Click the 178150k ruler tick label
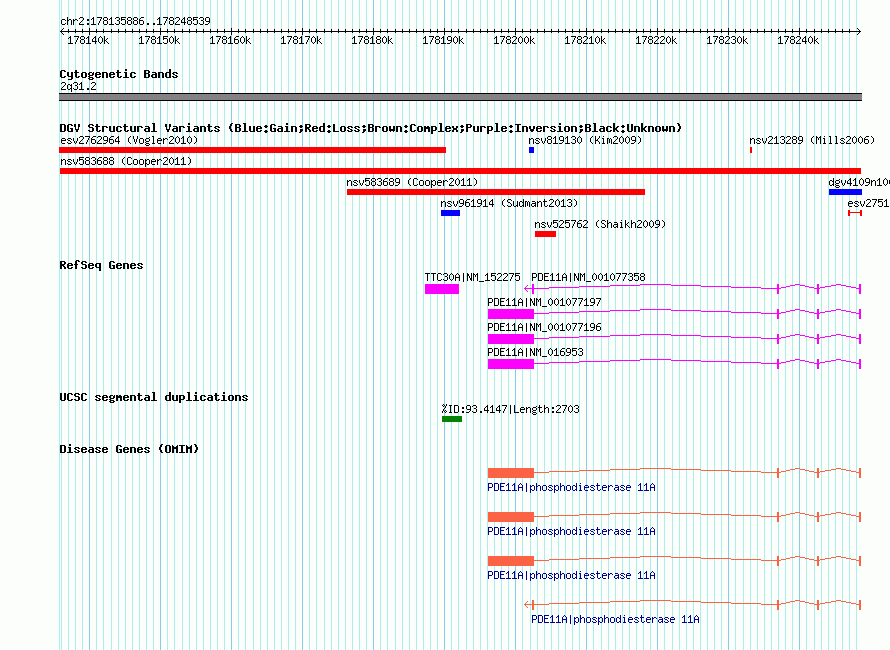Viewport: 890px width, 650px height. click(x=159, y=40)
